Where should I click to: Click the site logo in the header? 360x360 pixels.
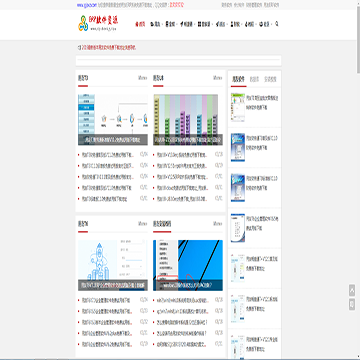(98, 23)
